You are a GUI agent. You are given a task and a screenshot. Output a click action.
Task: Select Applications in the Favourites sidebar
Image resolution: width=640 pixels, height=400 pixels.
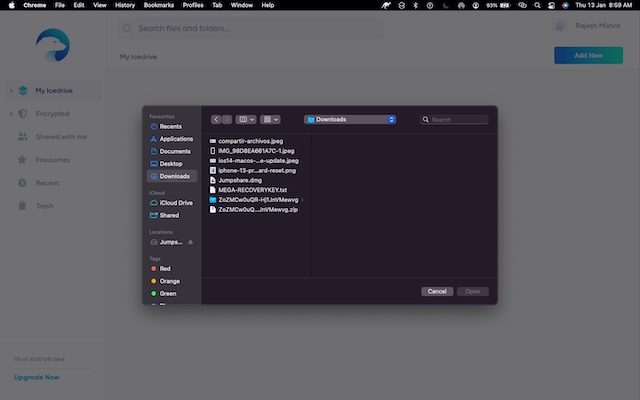pos(176,139)
